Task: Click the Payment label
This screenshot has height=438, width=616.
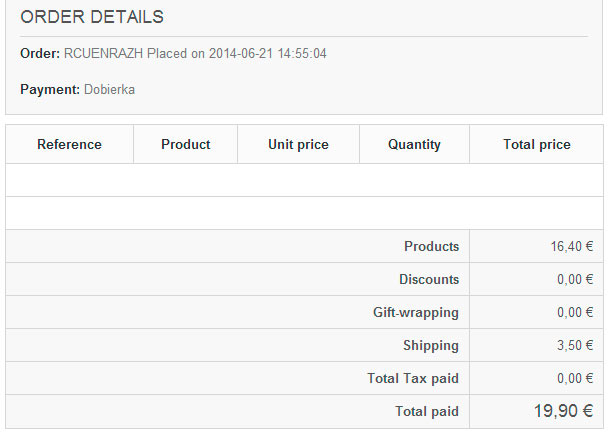Action: 50,90
